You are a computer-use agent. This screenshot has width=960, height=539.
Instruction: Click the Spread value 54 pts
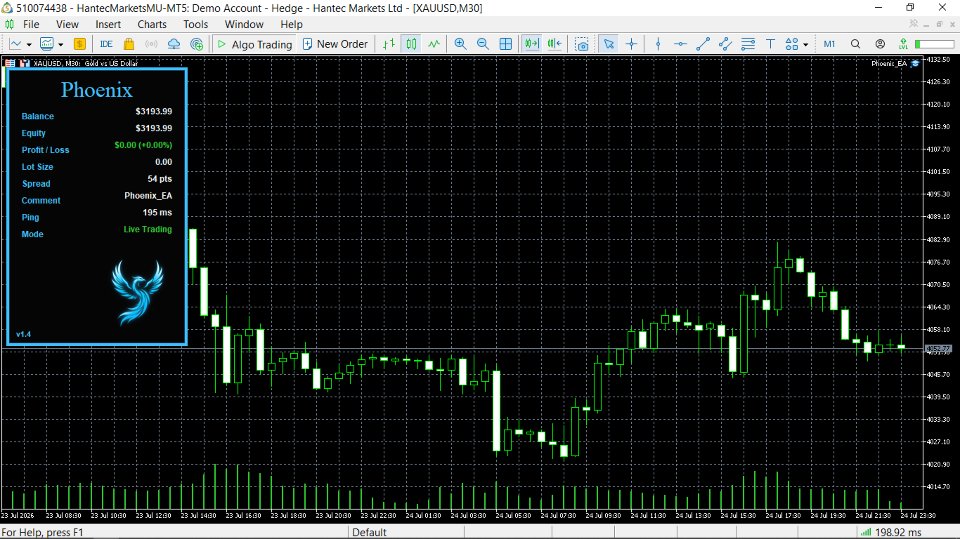(159, 179)
